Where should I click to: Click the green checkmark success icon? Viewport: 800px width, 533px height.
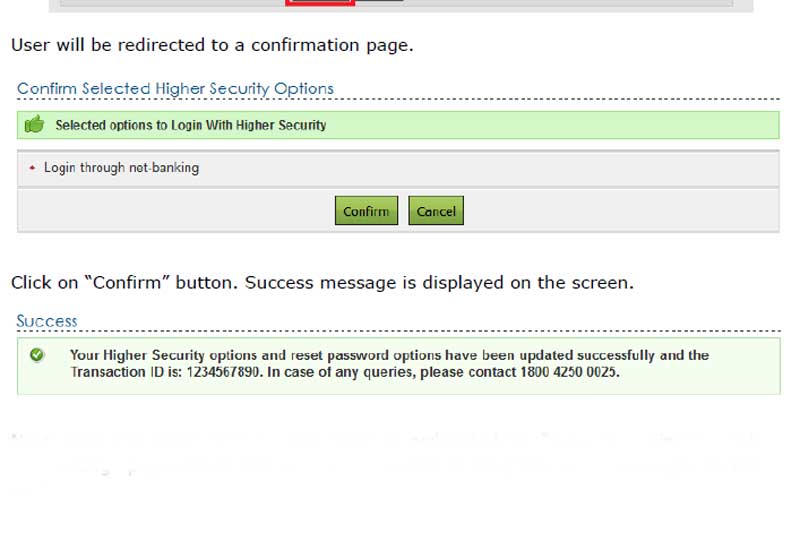pos(37,355)
